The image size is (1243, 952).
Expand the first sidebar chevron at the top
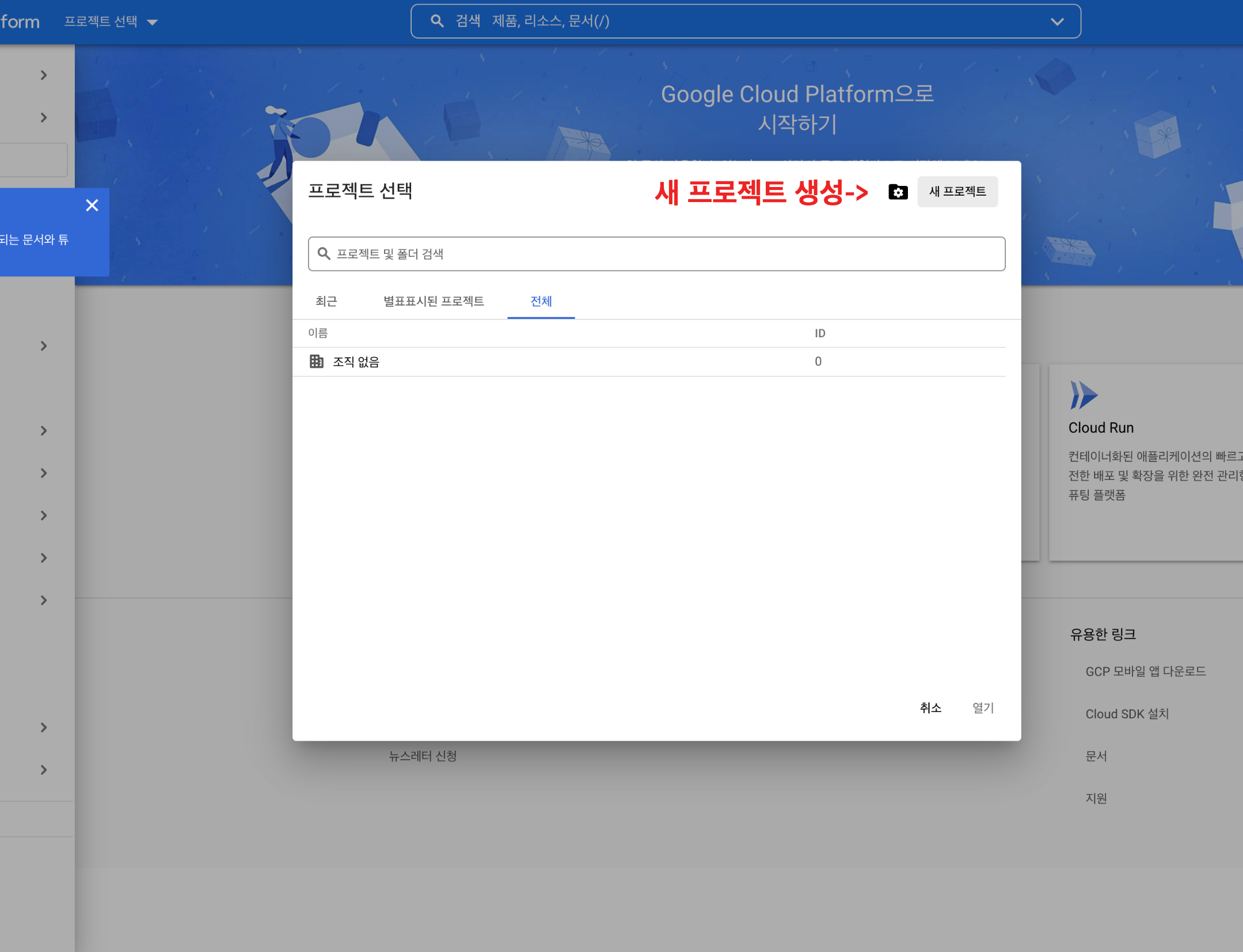pos(44,75)
